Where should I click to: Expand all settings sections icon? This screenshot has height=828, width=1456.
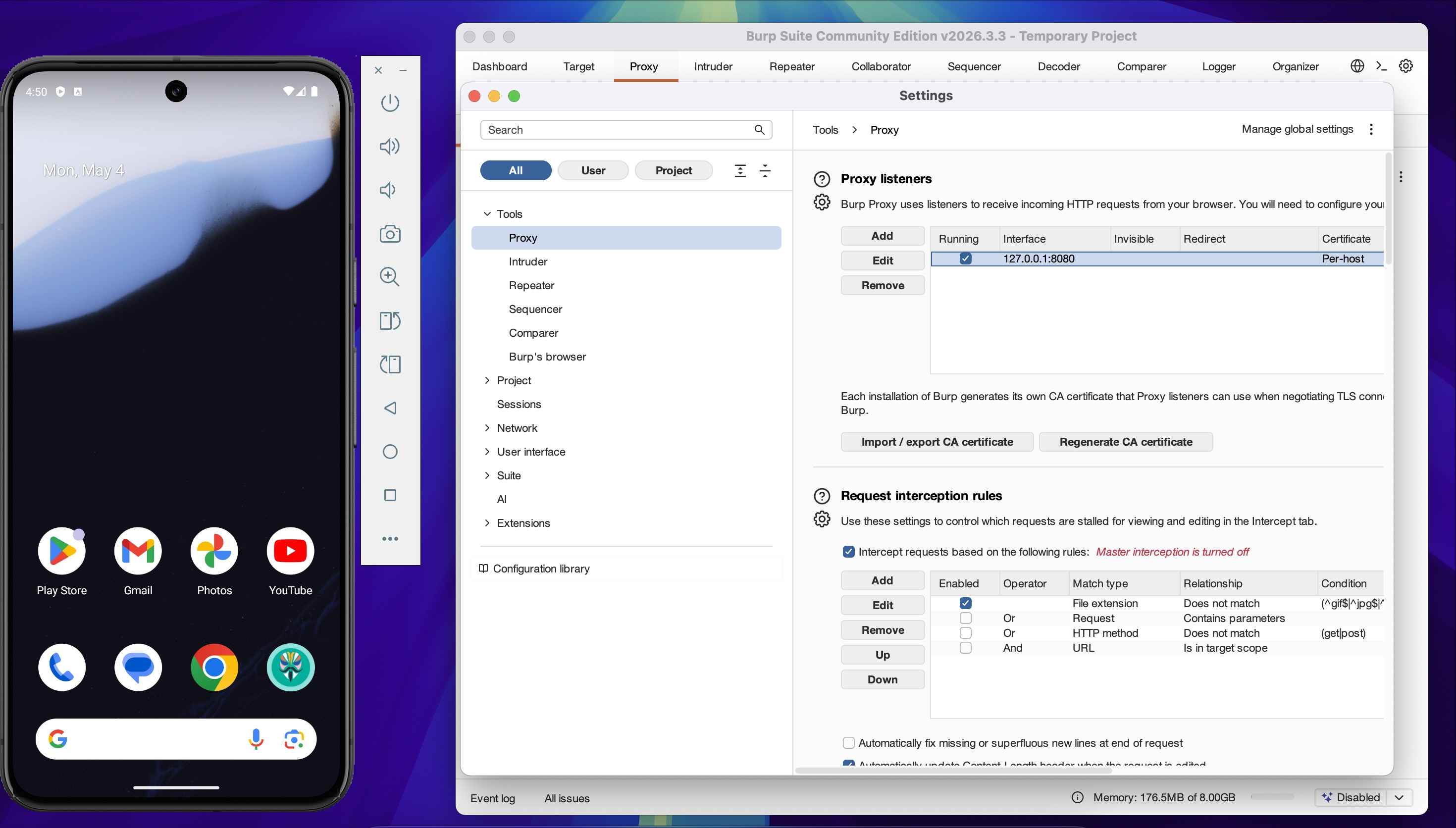tap(740, 171)
